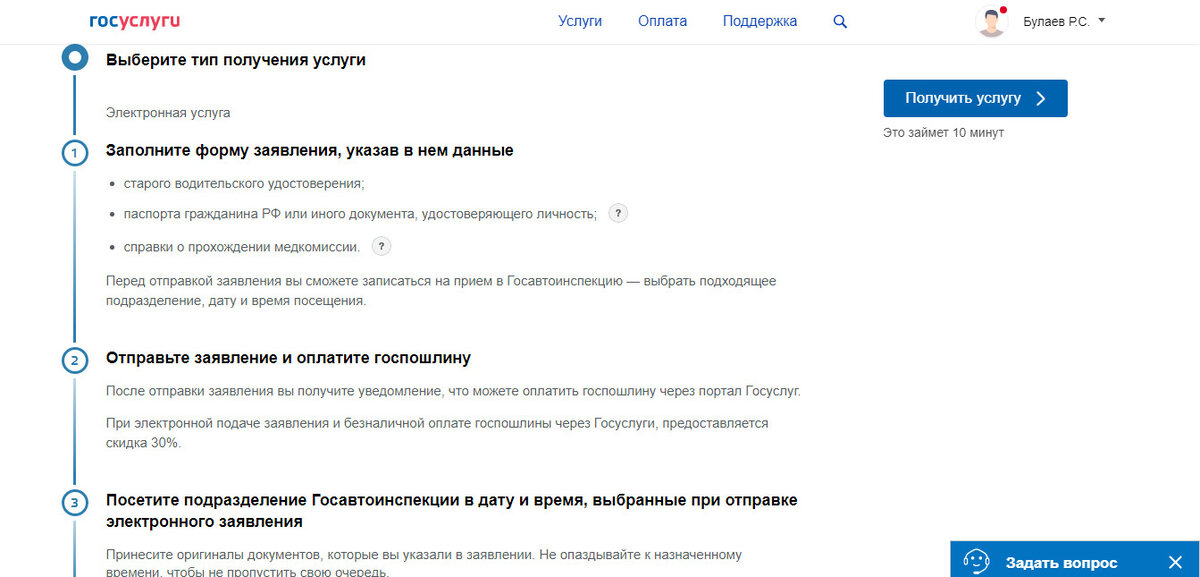The height and width of the screenshot is (577, 1200).
Task: Expand the Булаев Р.С. account dropdown arrow
Action: [1101, 20]
